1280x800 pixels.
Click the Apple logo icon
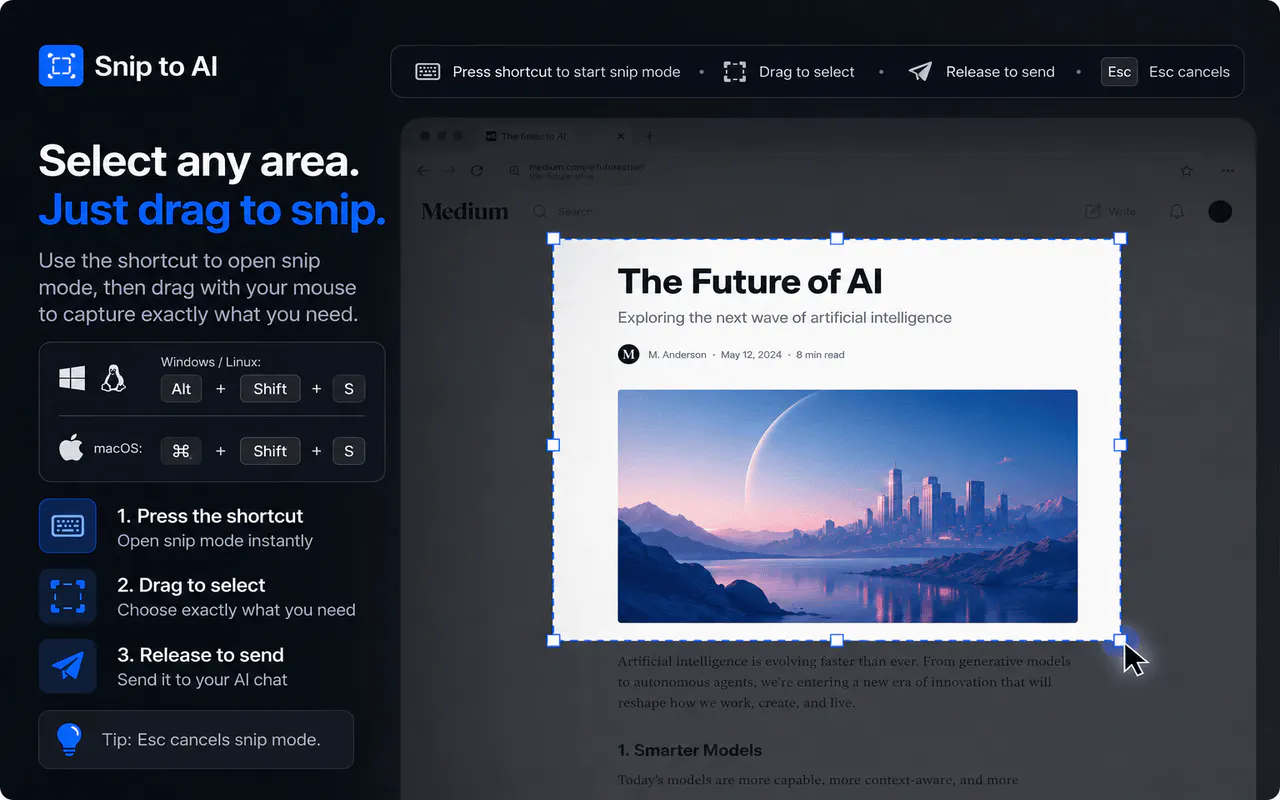71,448
